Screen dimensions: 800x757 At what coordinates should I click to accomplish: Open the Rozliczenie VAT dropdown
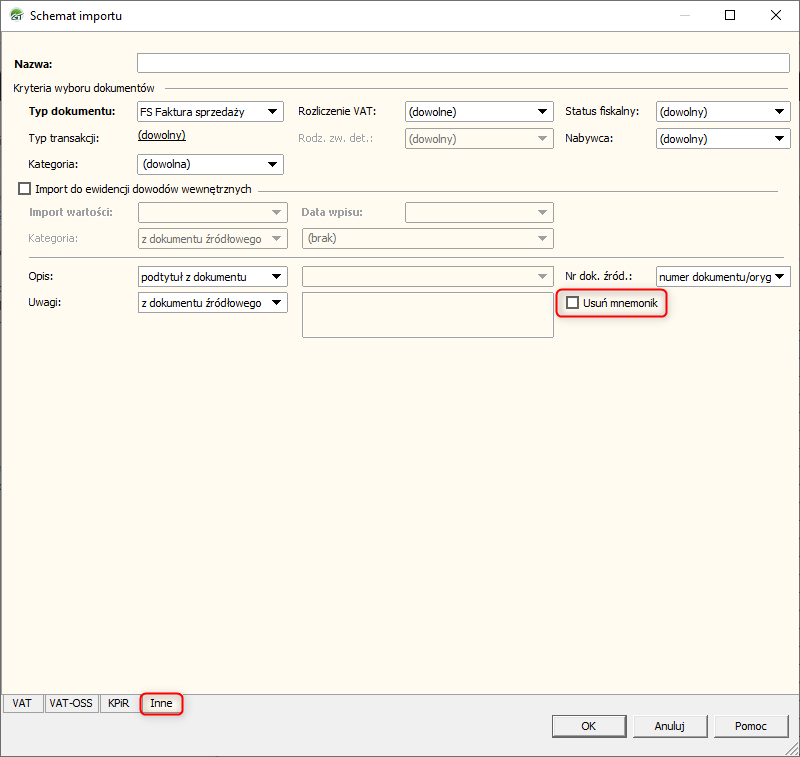point(479,112)
